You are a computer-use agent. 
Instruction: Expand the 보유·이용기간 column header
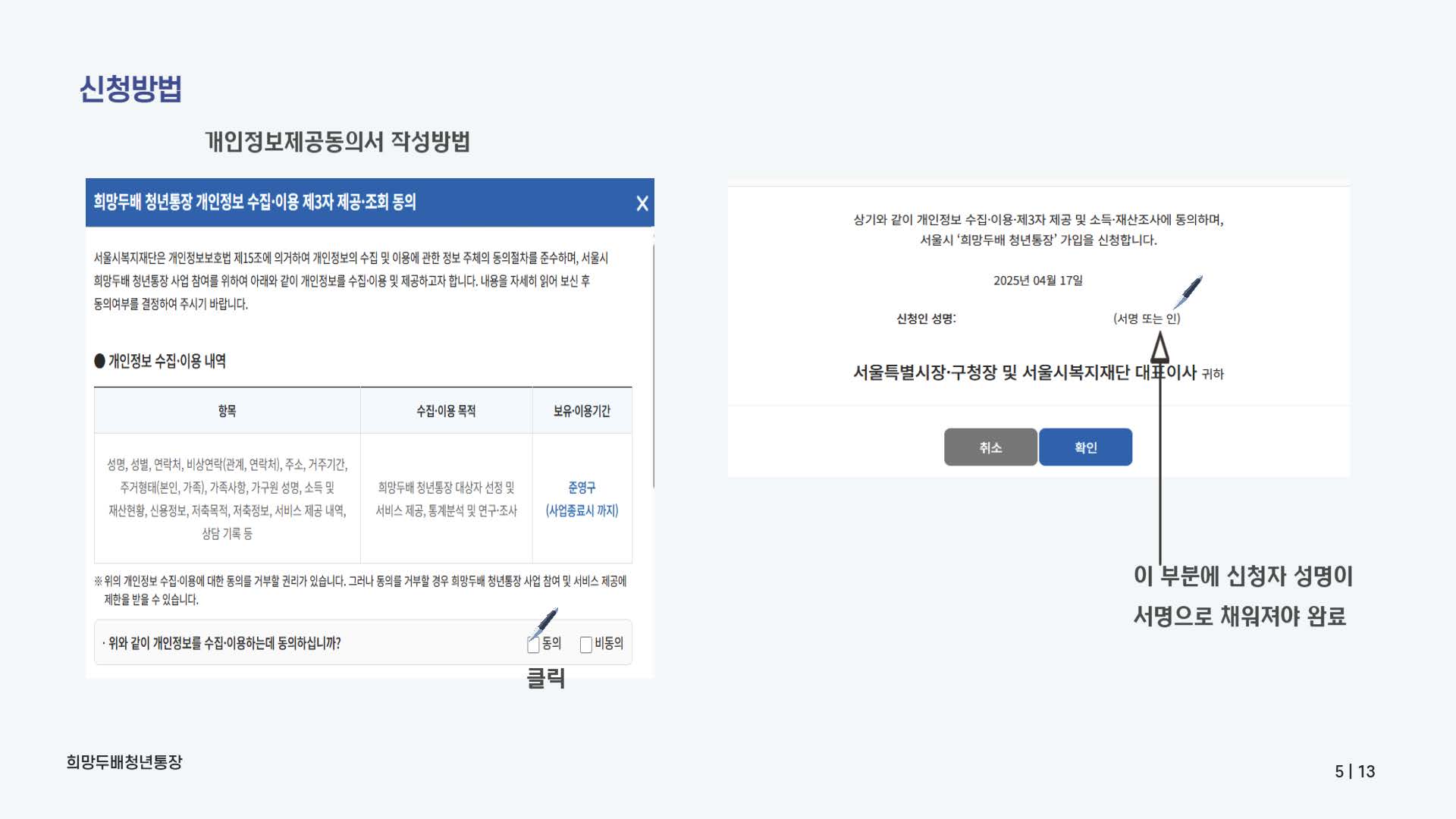tap(582, 410)
